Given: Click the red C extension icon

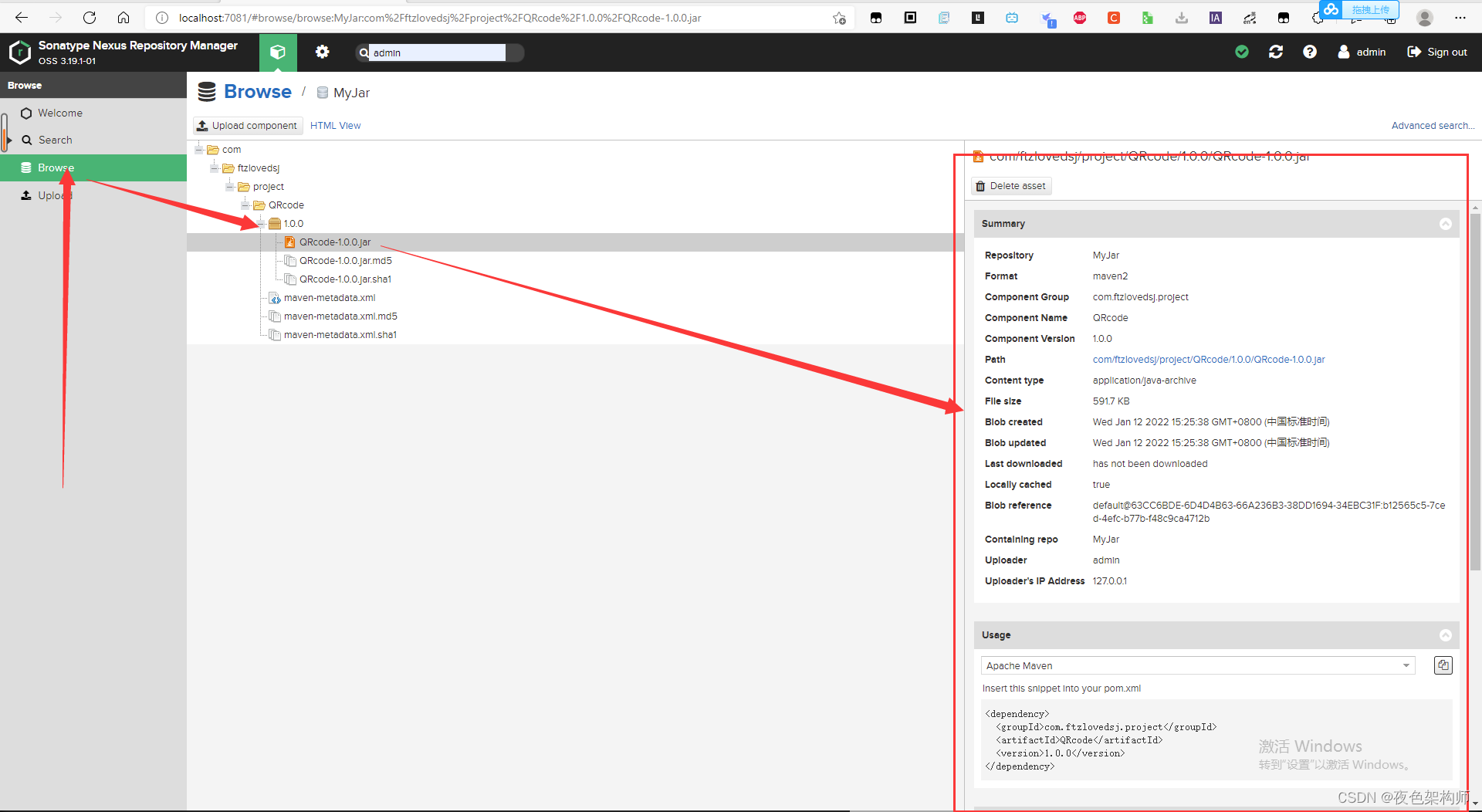Looking at the screenshot, I should coord(1113,17).
